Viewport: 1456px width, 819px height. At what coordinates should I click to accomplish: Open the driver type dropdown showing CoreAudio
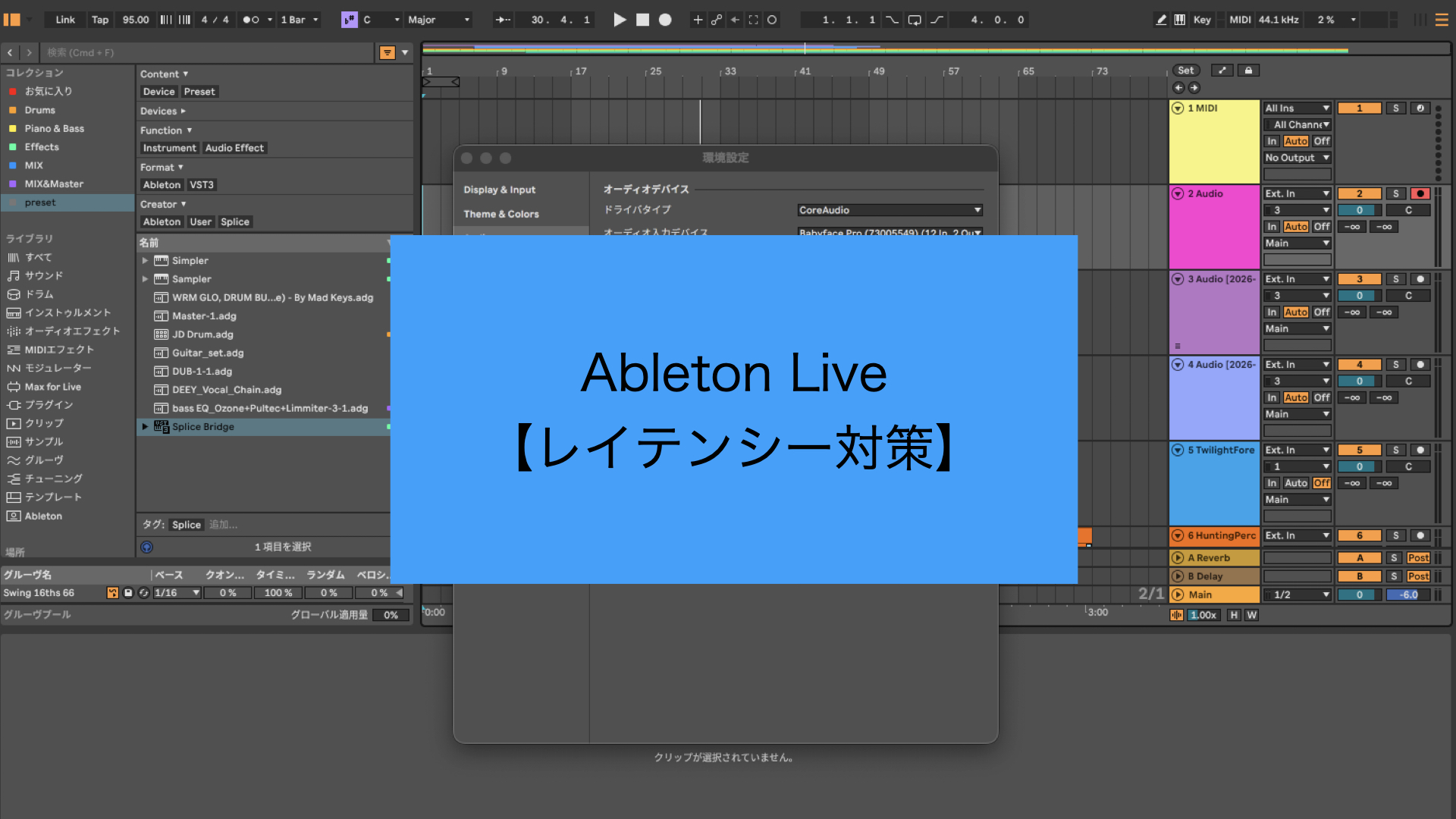pyautogui.click(x=889, y=209)
